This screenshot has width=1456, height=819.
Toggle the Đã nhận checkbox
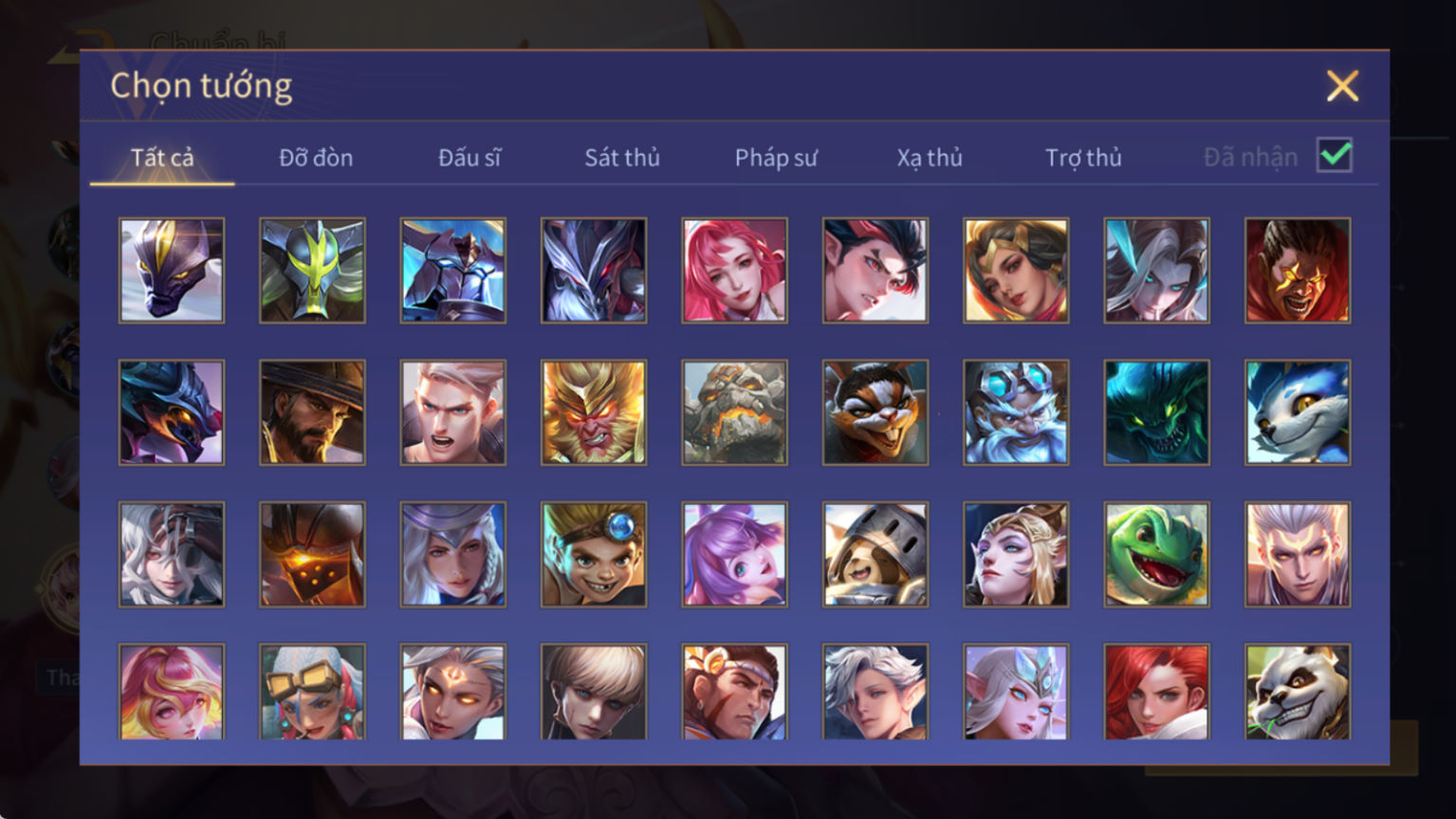coord(1335,156)
